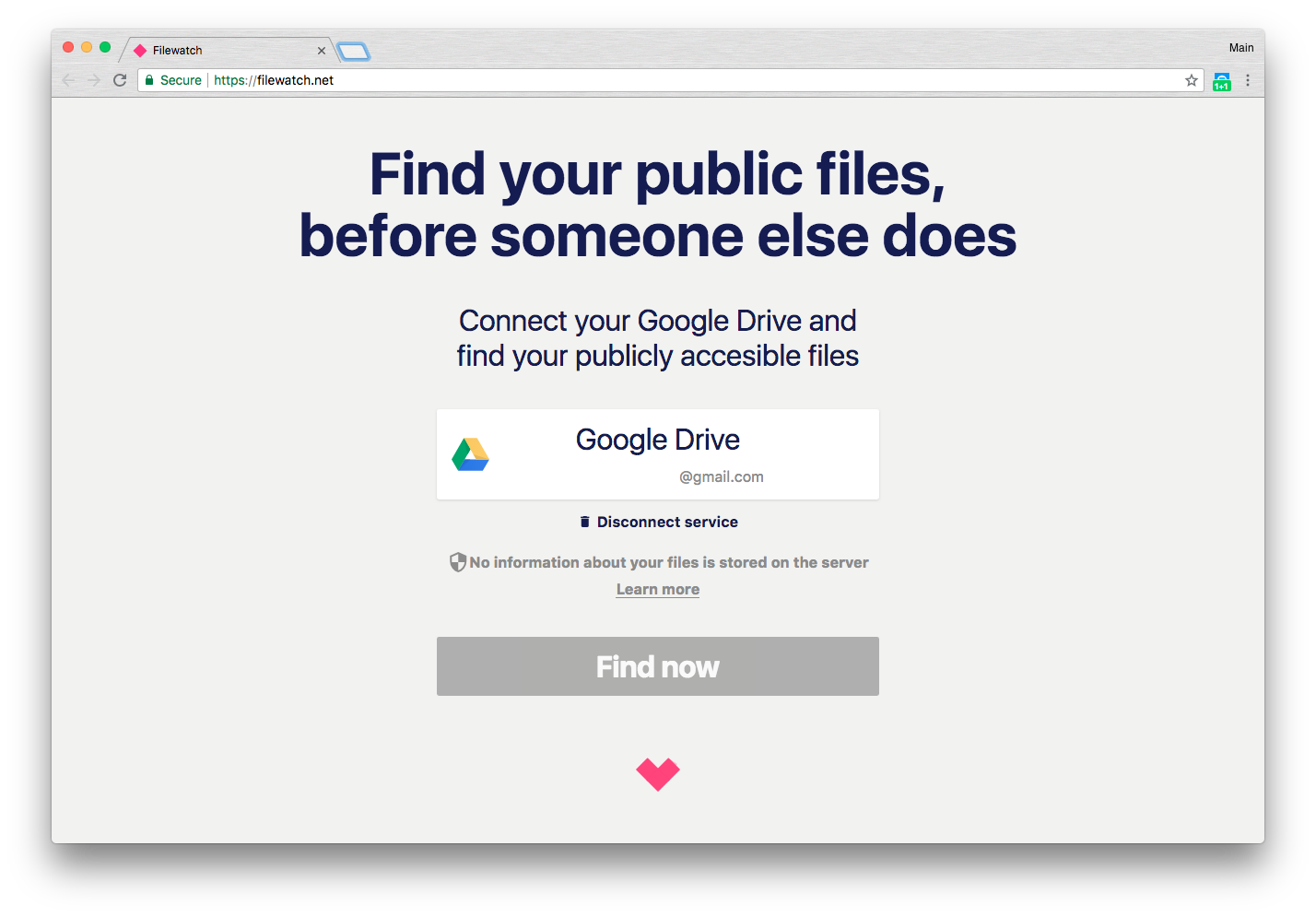Close the Filewatch tab
The image size is (1316, 917).
point(322,51)
